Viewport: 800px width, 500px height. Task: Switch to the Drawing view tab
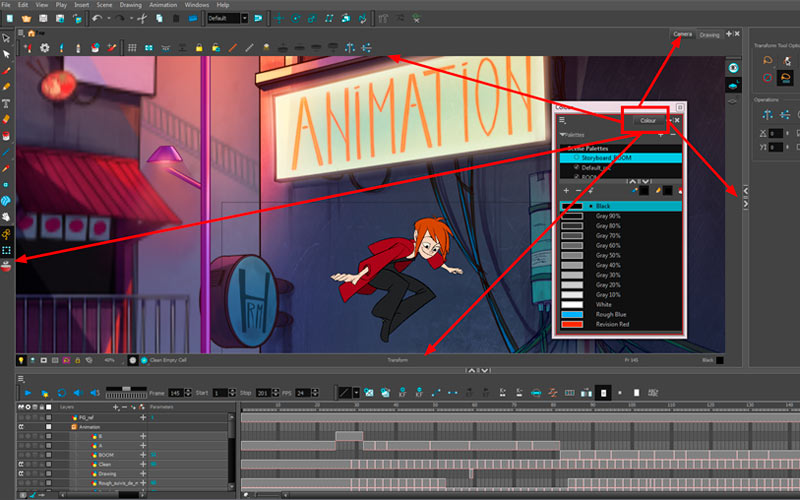[709, 35]
